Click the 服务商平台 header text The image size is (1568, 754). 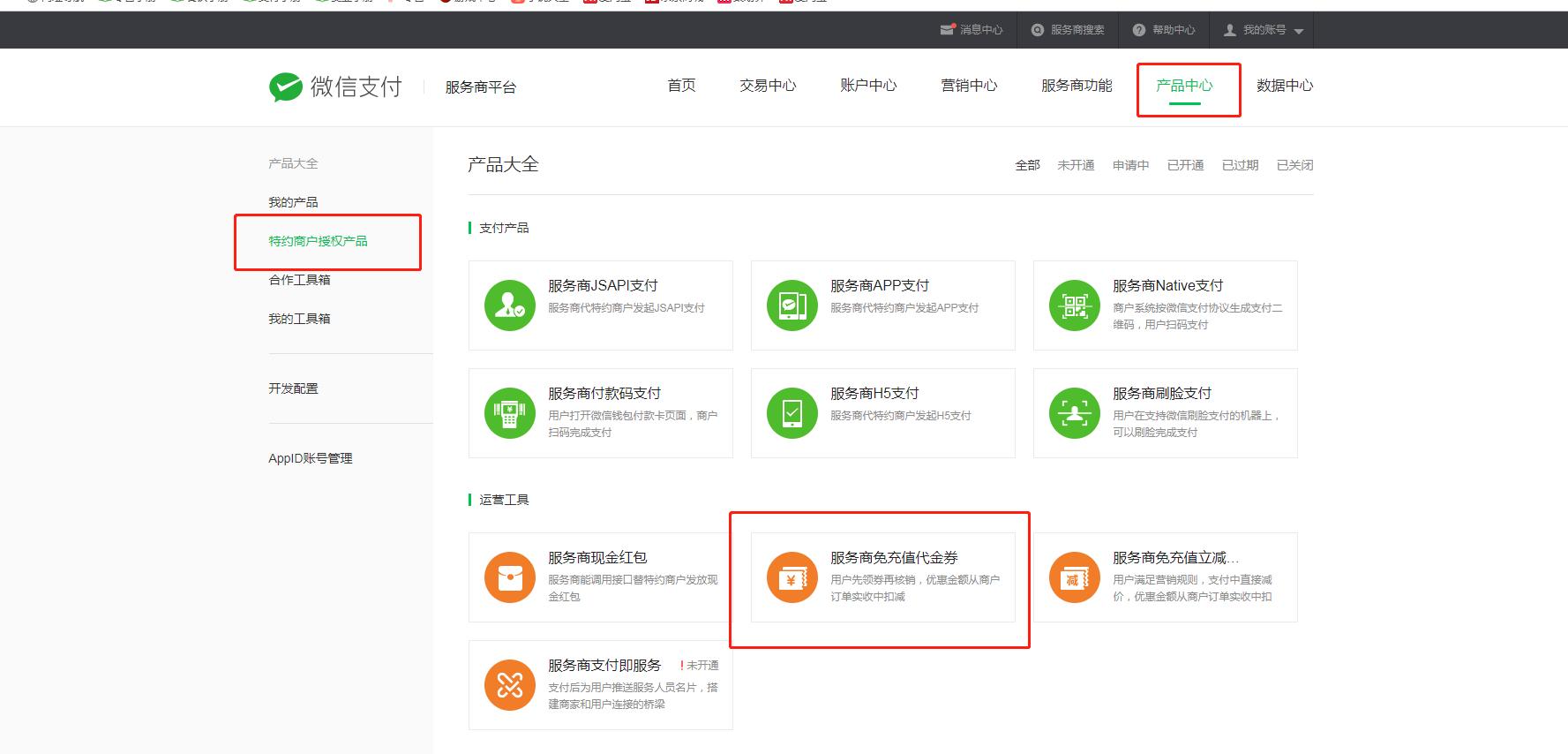coord(480,87)
